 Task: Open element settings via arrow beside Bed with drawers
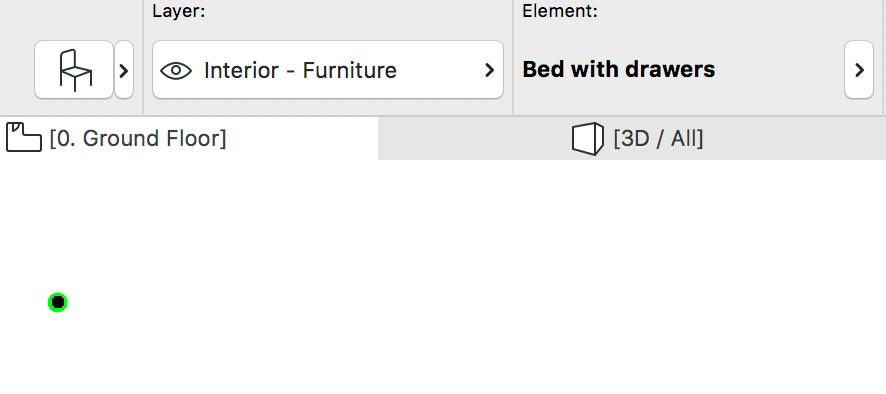tap(859, 70)
